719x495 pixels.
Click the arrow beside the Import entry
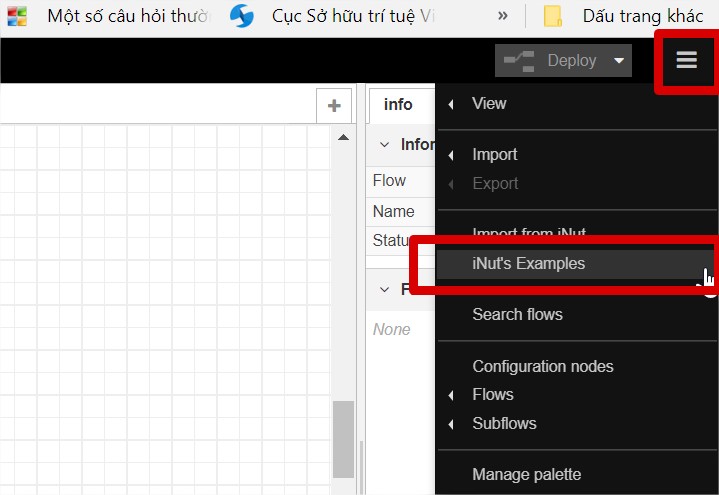pyautogui.click(x=451, y=156)
